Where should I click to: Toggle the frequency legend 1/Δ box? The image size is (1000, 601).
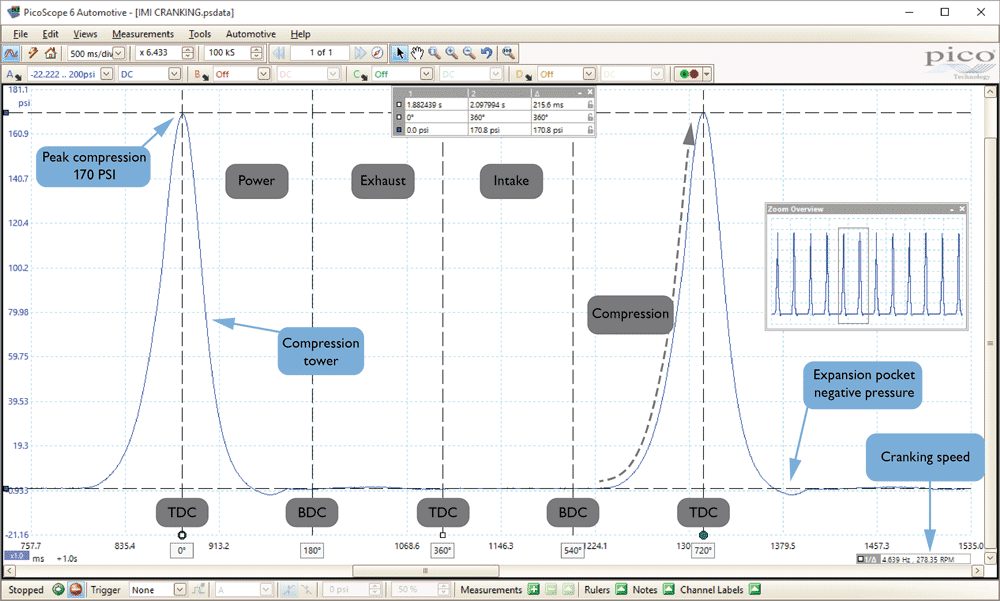[x=867, y=560]
